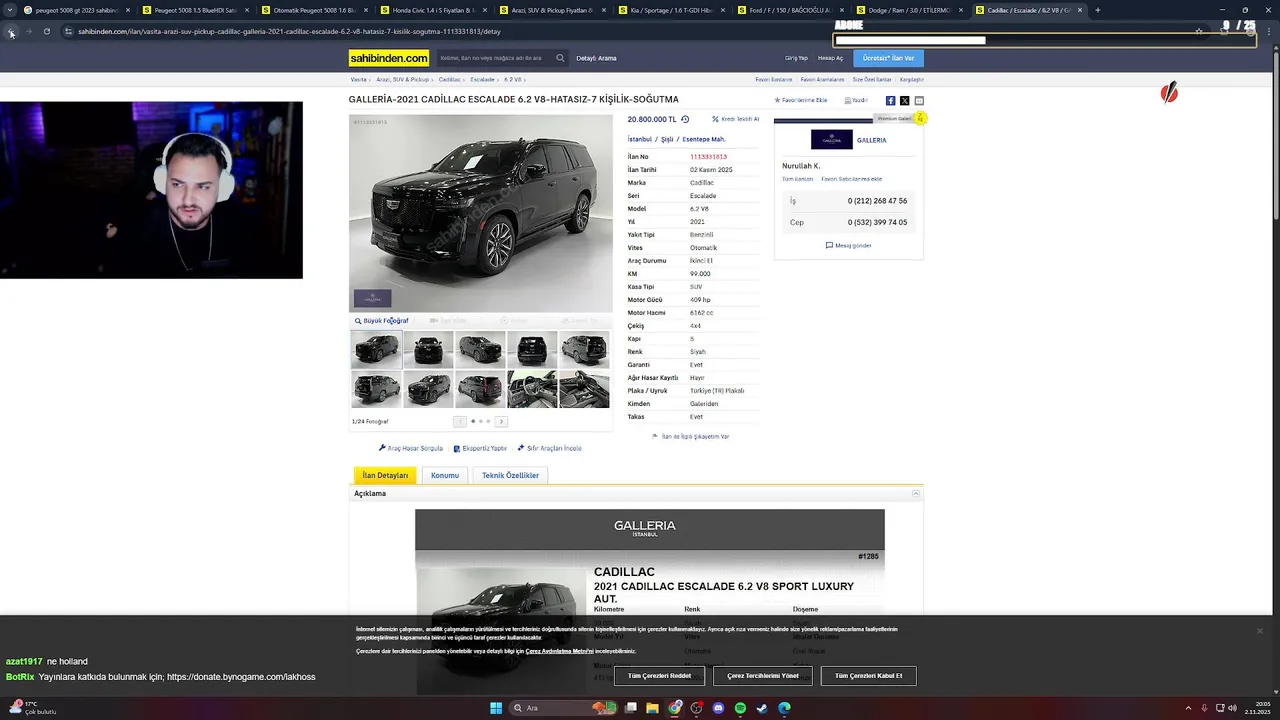Click the search magnifier icon in header

[x=560, y=58]
